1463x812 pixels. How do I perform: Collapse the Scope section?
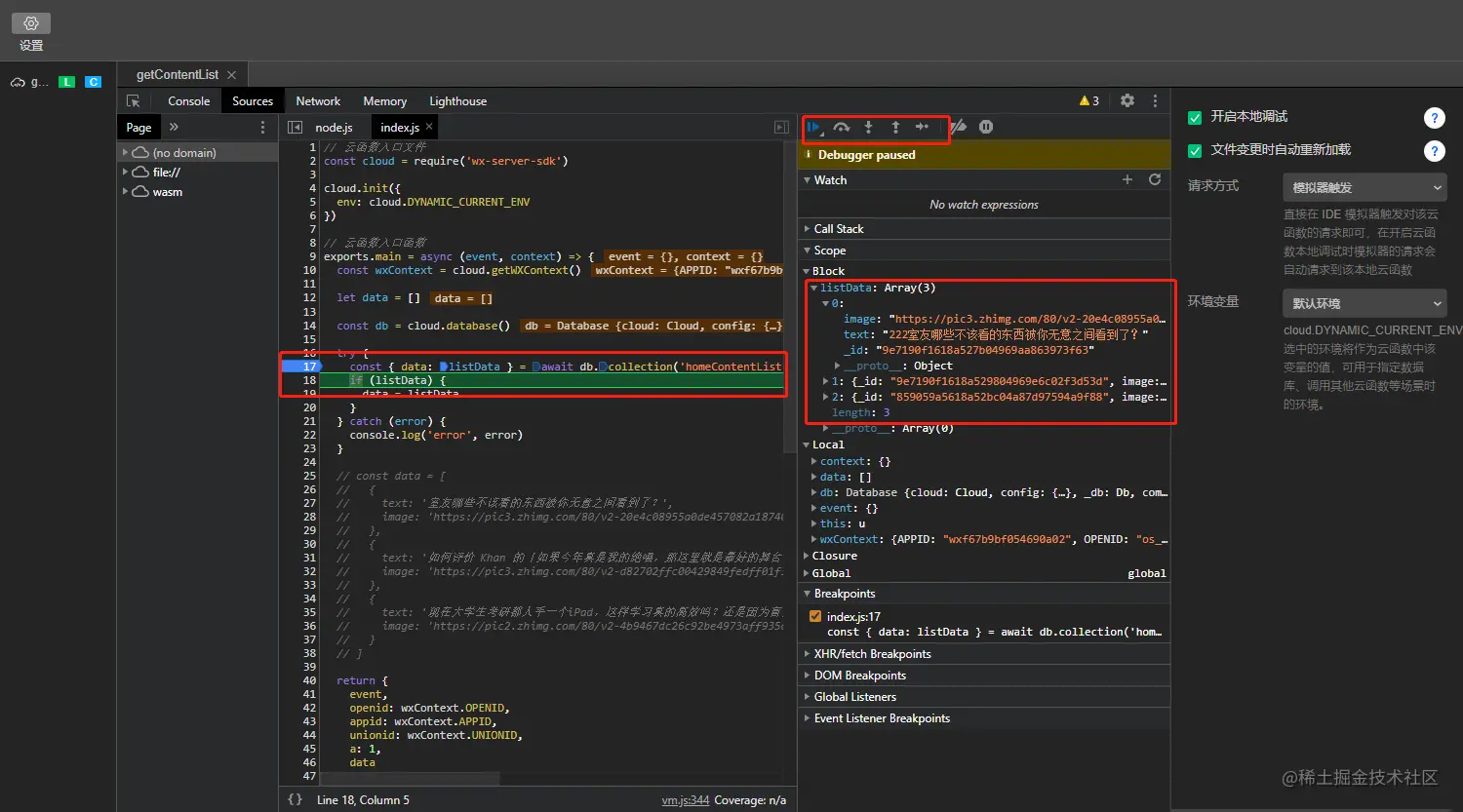[x=984, y=251]
